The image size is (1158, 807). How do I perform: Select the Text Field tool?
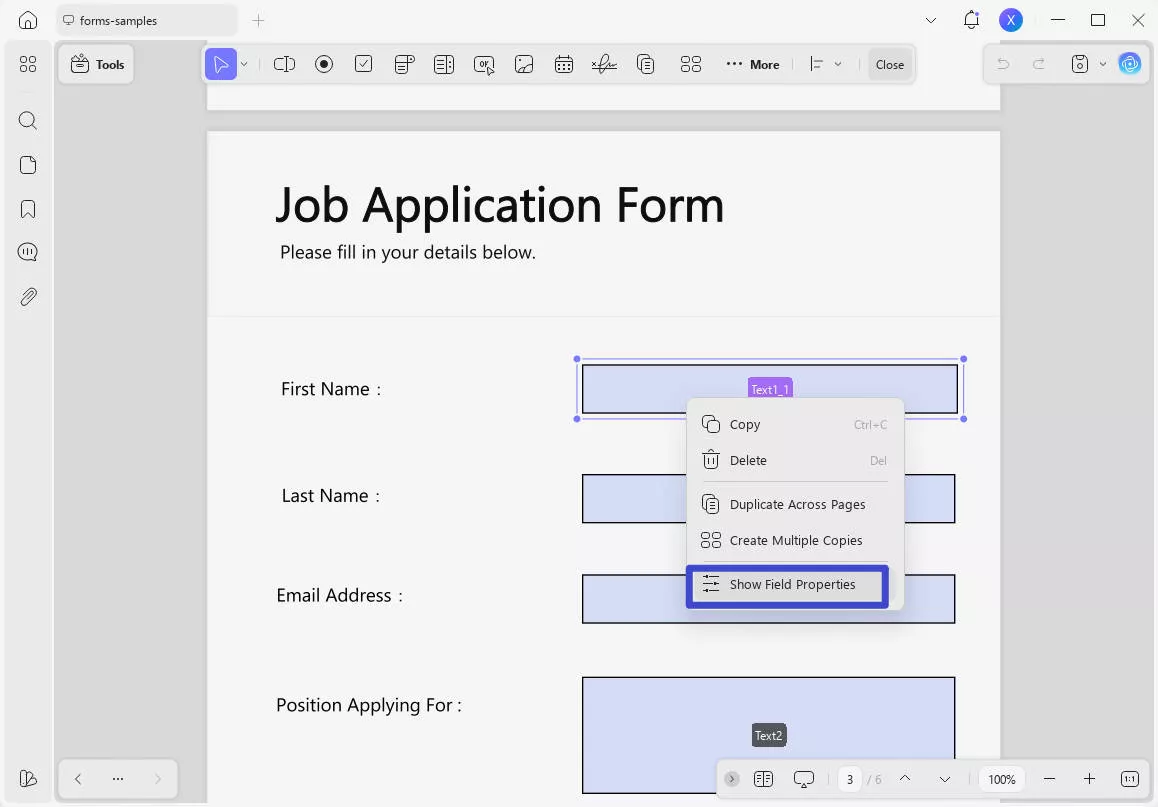click(x=284, y=63)
